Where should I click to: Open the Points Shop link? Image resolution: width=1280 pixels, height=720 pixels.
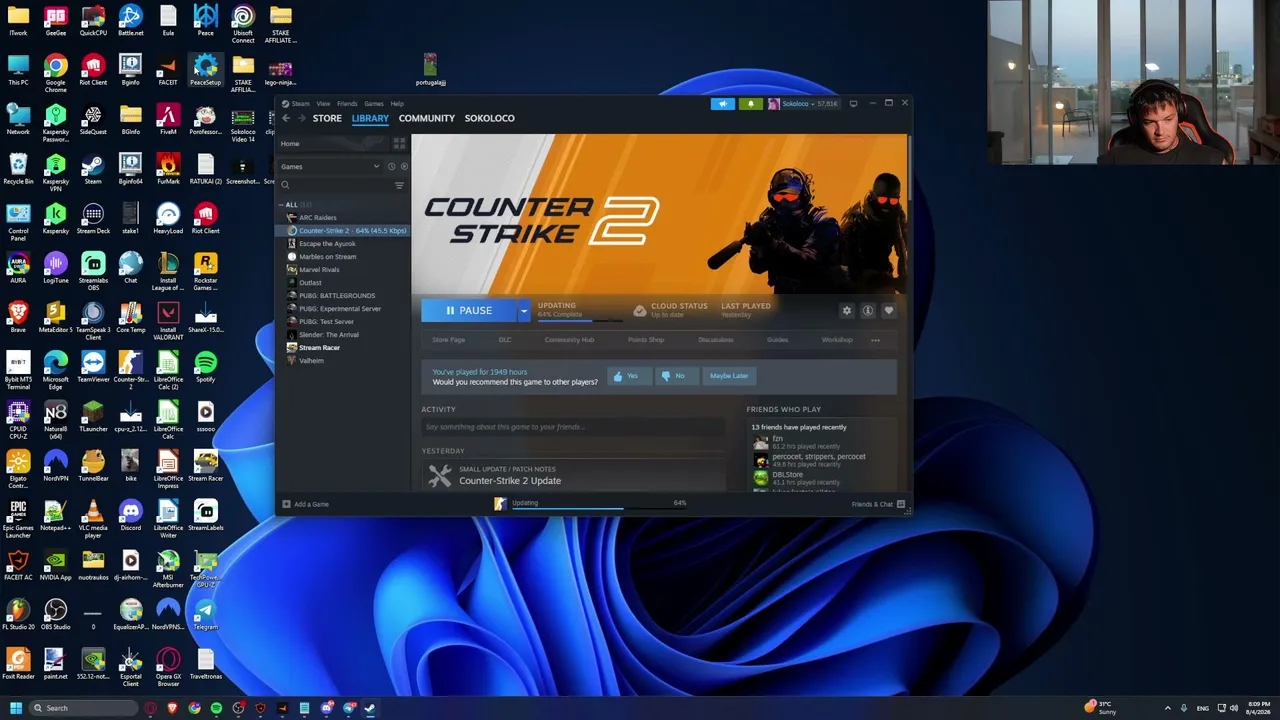pyautogui.click(x=646, y=340)
